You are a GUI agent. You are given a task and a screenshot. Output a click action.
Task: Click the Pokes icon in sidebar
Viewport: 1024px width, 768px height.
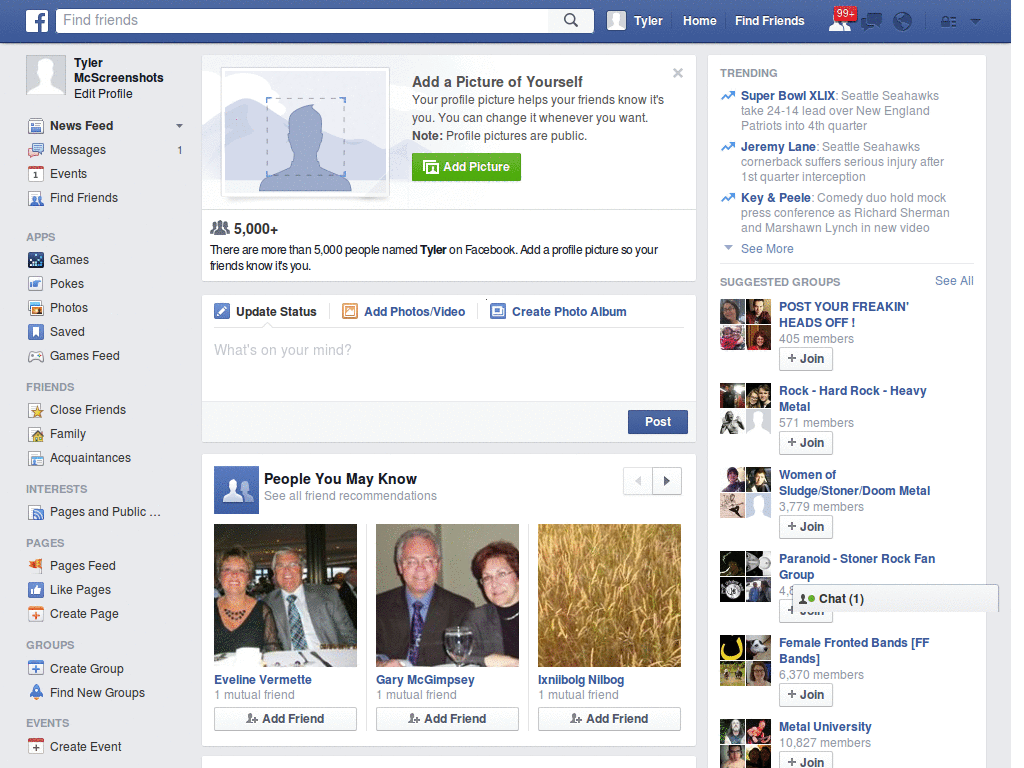36,284
